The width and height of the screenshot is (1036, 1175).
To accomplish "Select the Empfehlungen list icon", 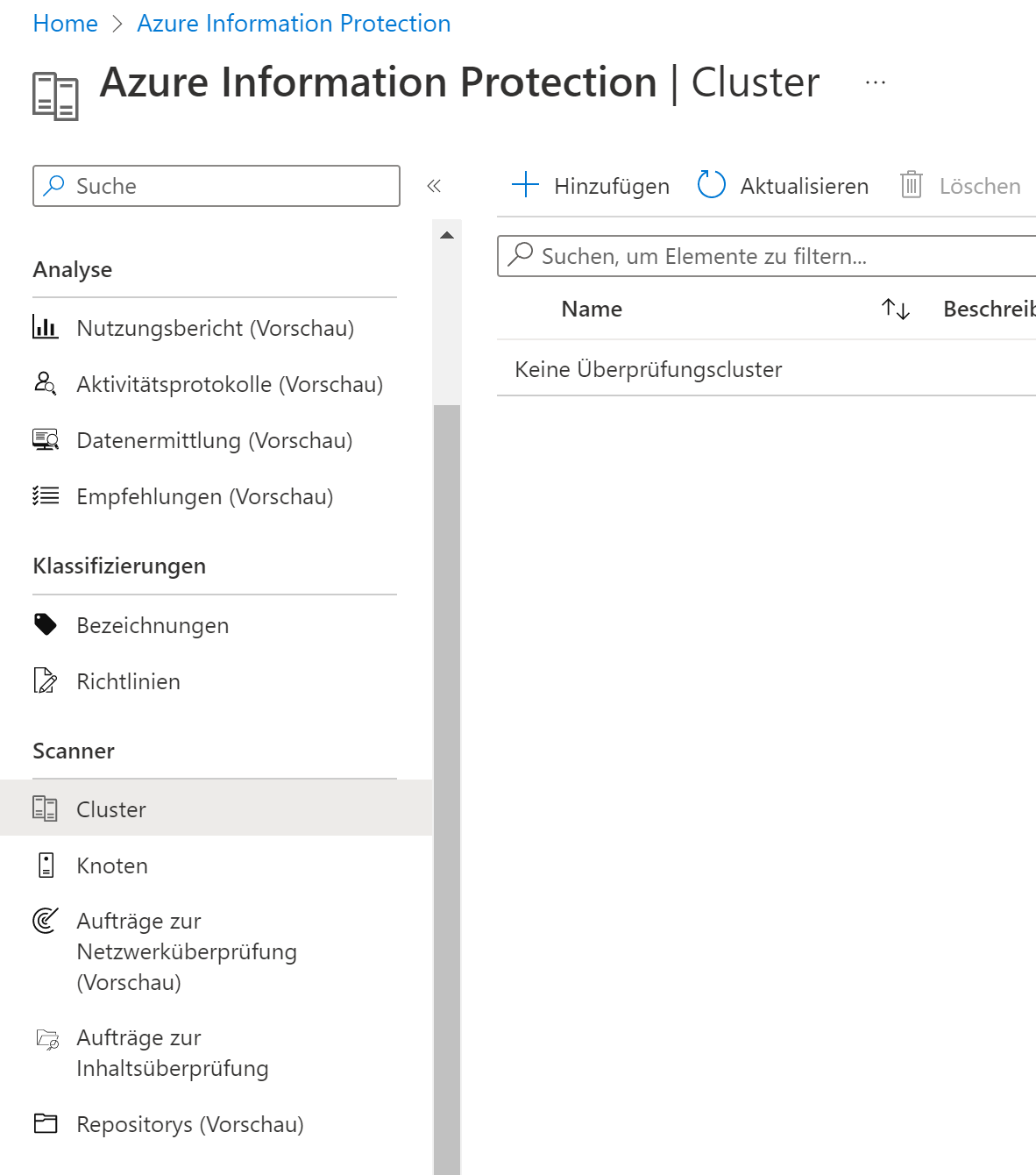I will [x=44, y=495].
